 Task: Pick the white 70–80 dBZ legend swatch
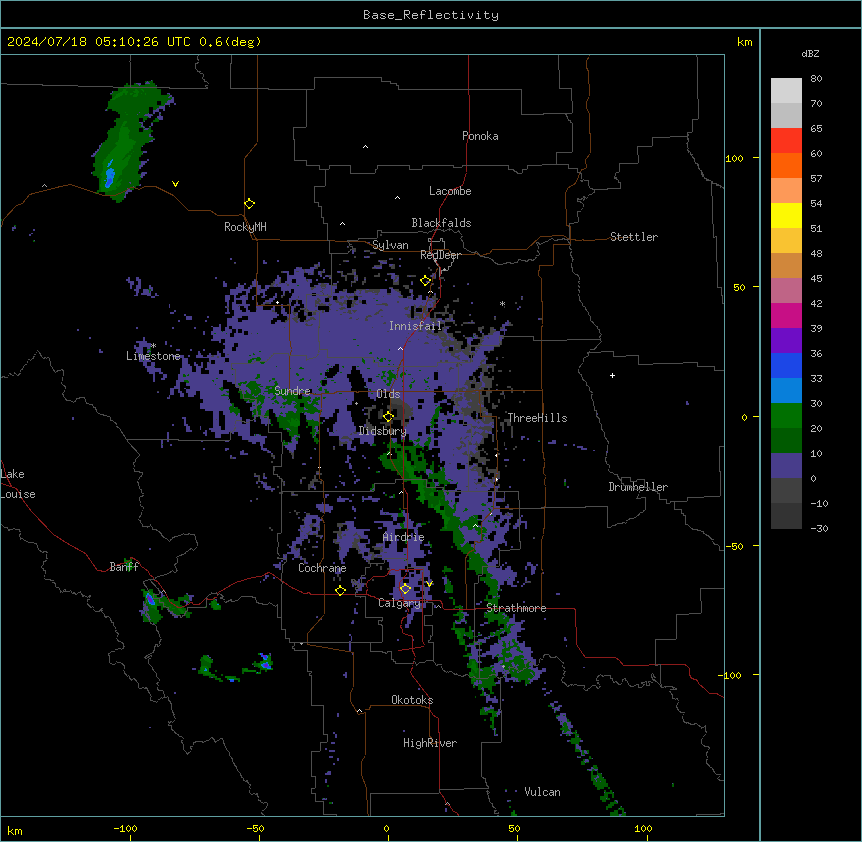tap(786, 91)
